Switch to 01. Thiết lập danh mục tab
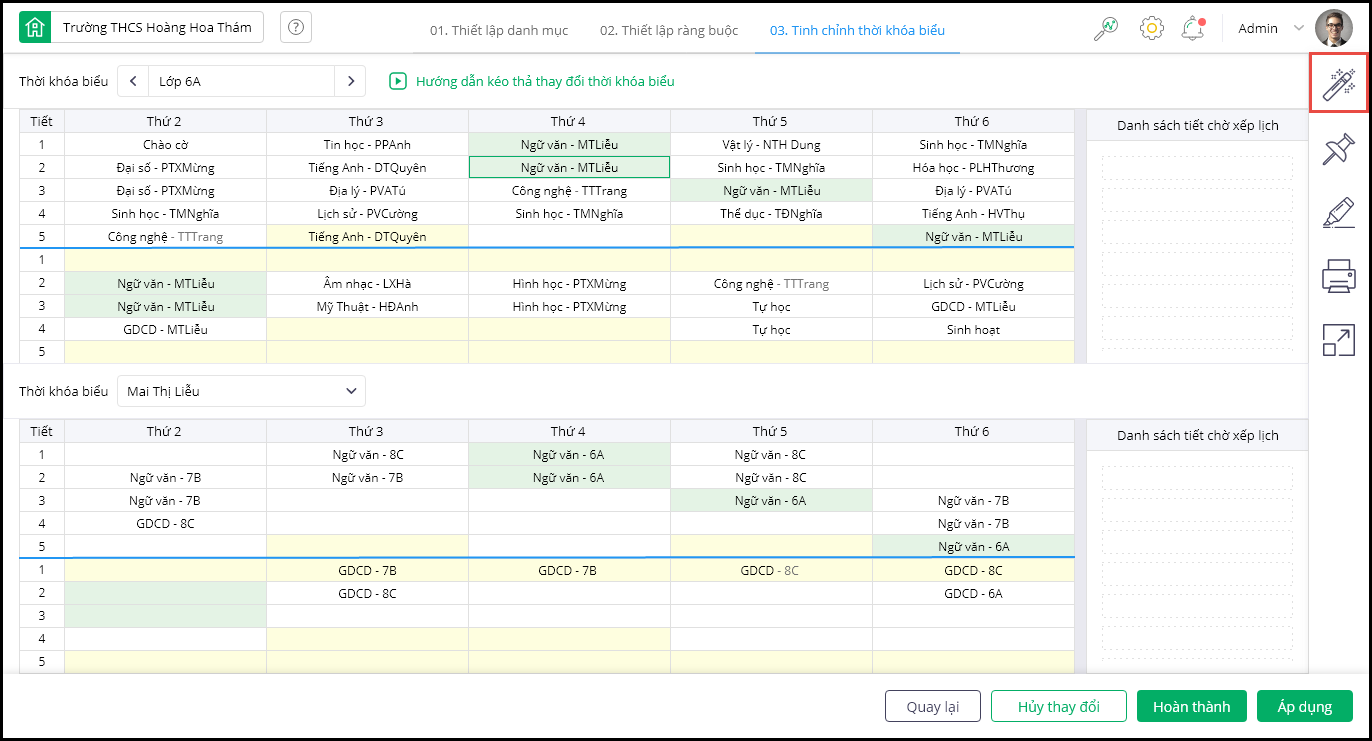This screenshot has height=741, width=1372. pos(499,30)
